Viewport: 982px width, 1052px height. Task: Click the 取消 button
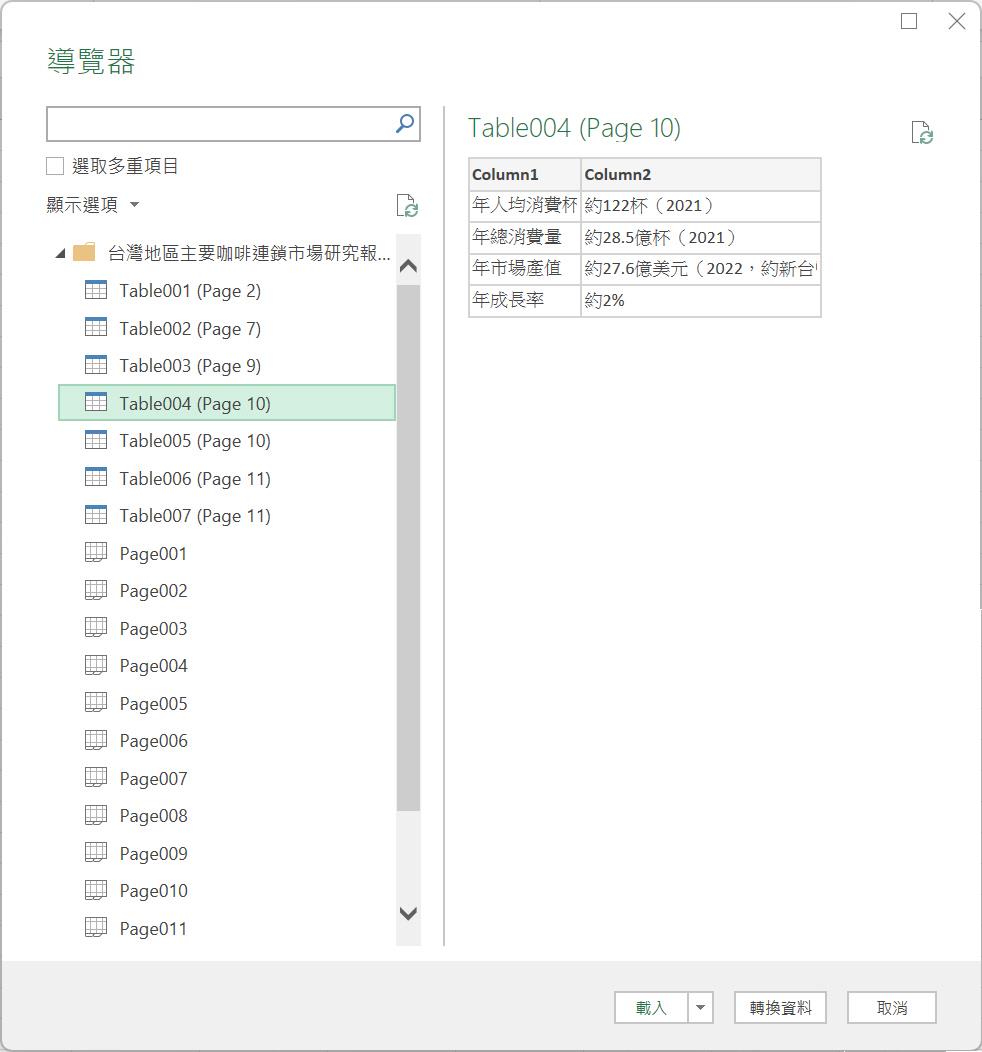pos(891,1008)
